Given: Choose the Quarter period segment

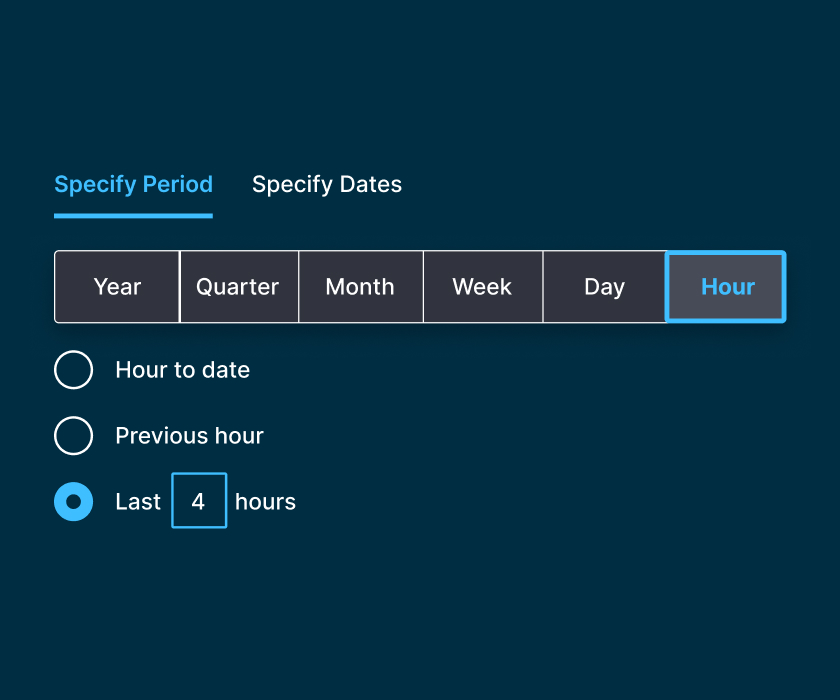Looking at the screenshot, I should (238, 287).
